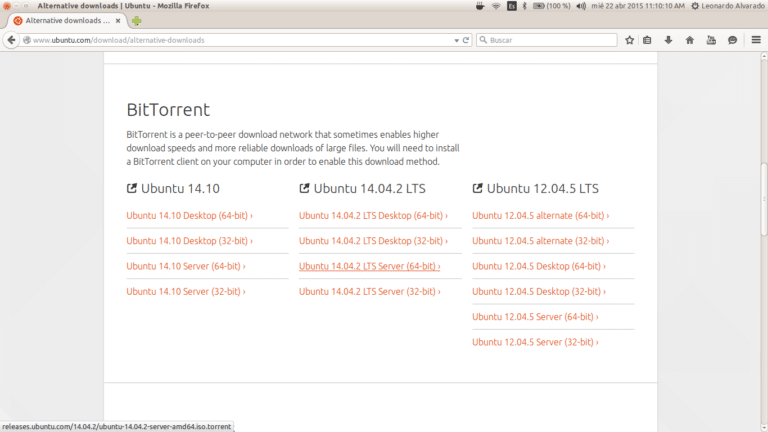
Task: Download Ubuntu 14.10 Server (32-bit) torrent
Action: coord(186,291)
